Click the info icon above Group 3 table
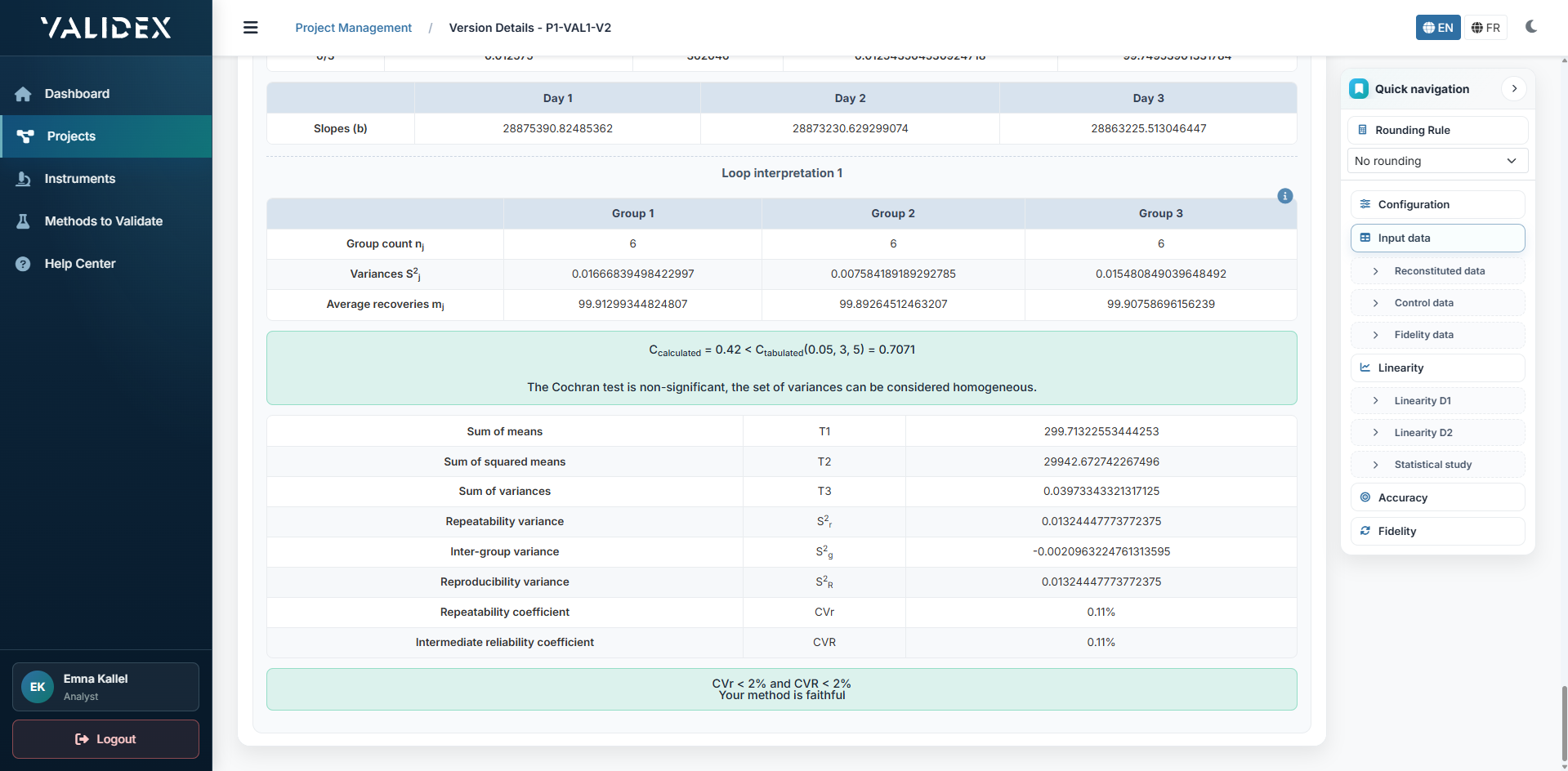 point(1284,196)
